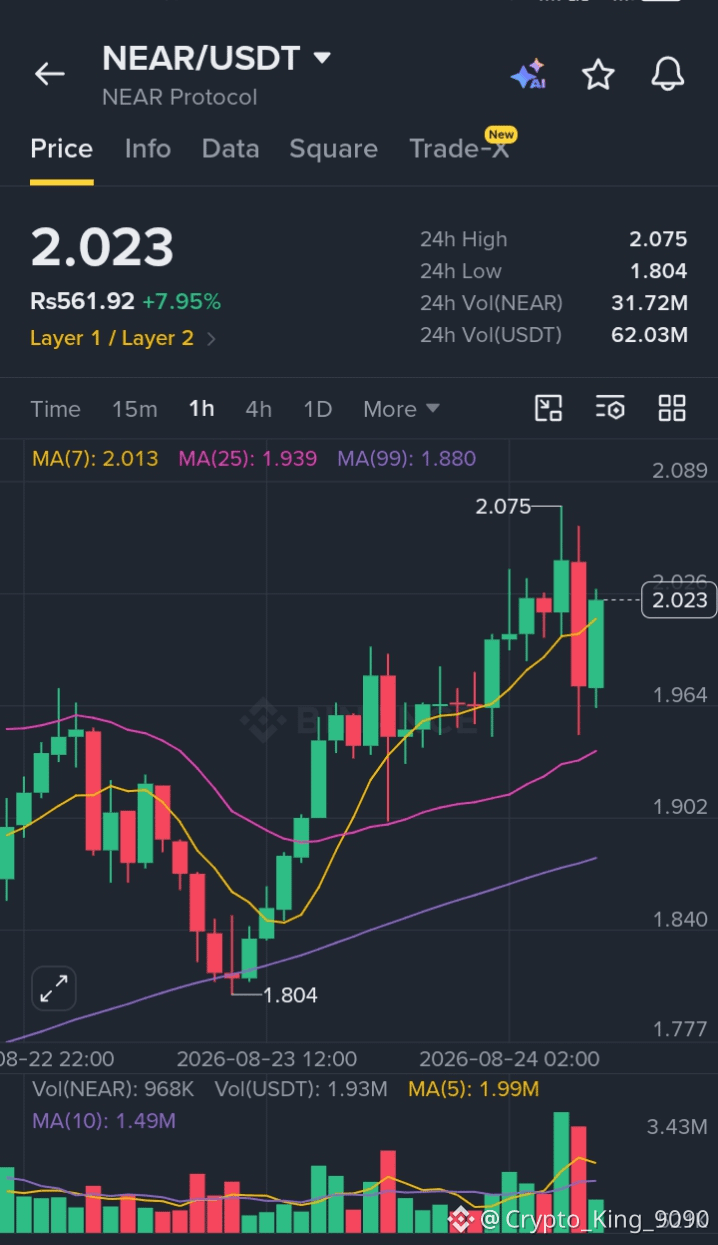Click the +7.95% change value

[x=181, y=301]
